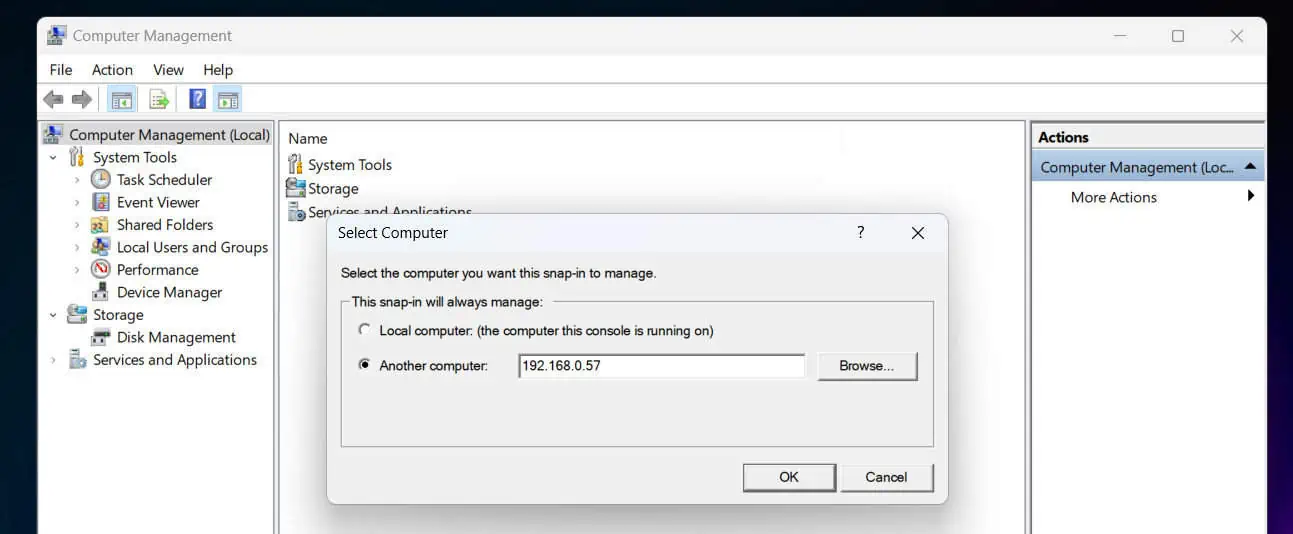Select System Tools label in tree
The height and width of the screenshot is (534, 1293).
[x=134, y=157]
